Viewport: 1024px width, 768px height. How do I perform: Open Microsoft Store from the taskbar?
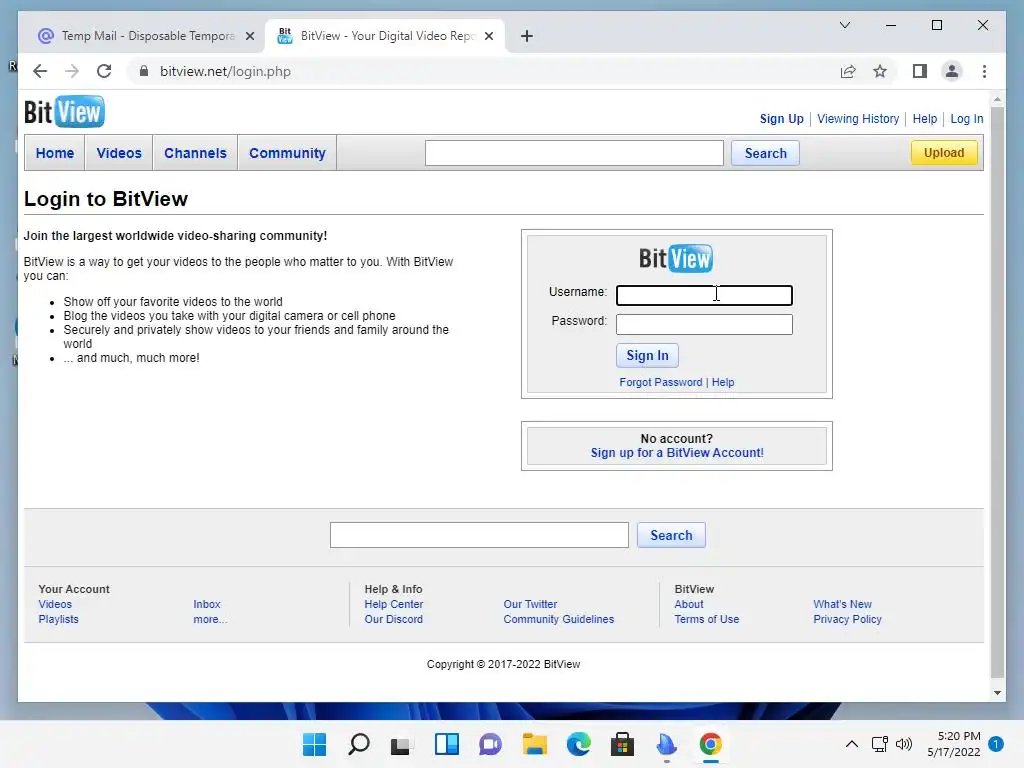click(x=622, y=744)
